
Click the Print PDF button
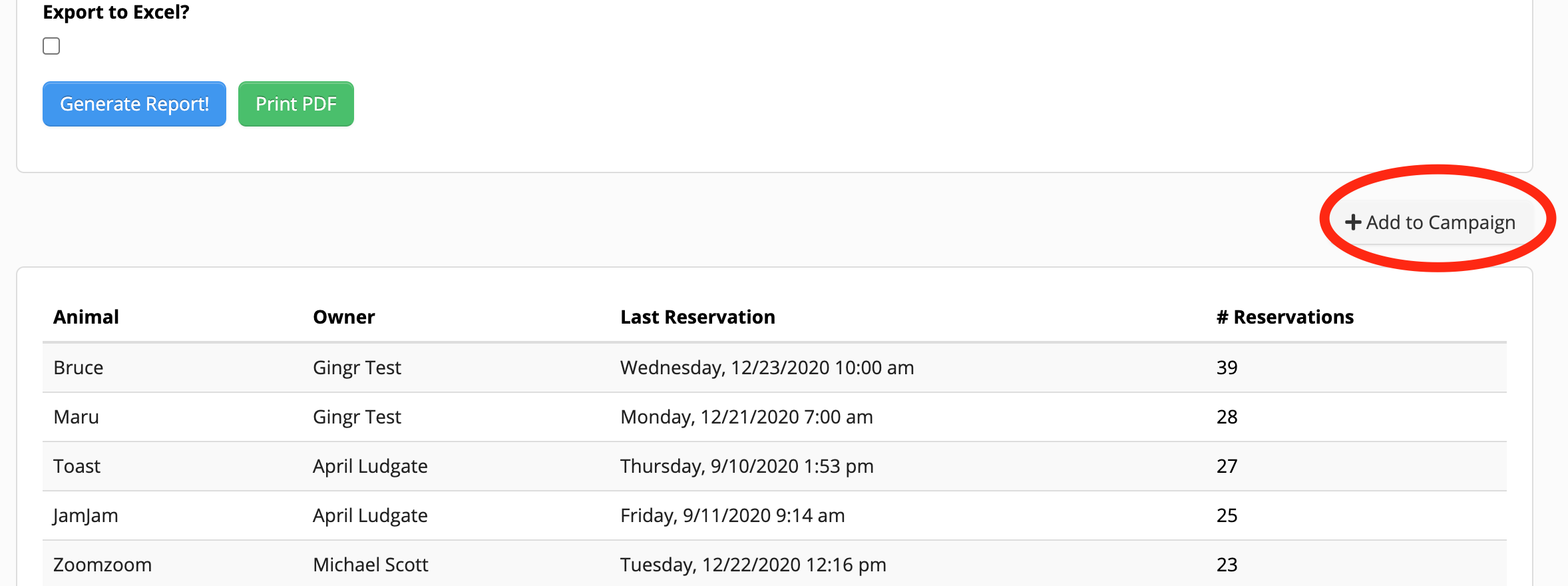pyautogui.click(x=295, y=104)
